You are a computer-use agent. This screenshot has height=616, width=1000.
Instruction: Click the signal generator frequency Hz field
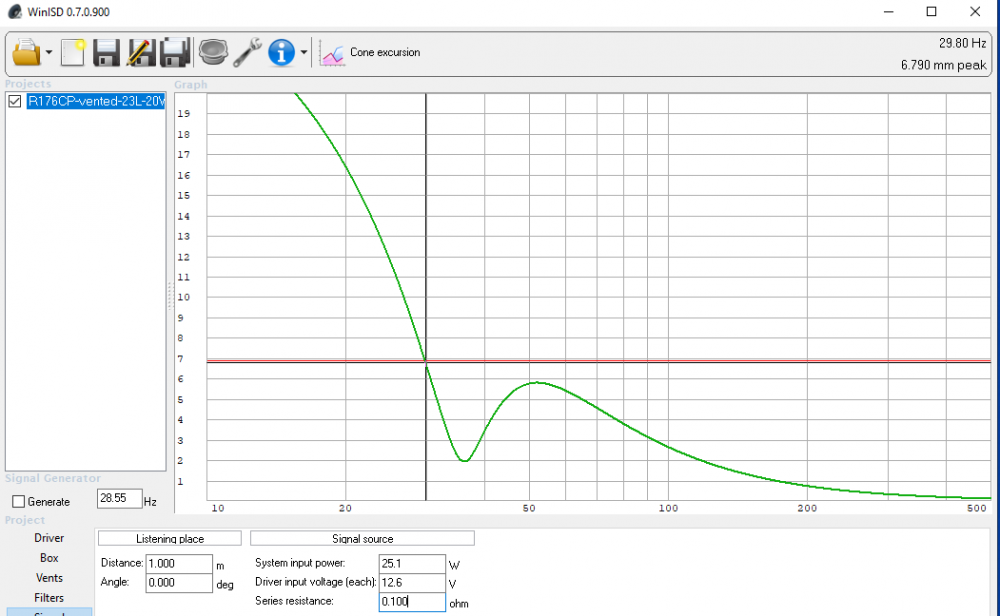tap(118, 499)
